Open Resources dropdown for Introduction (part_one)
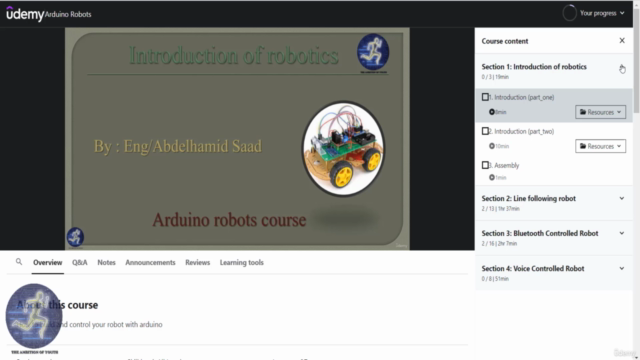Screen dimensions: 640x360 [x=600, y=112]
